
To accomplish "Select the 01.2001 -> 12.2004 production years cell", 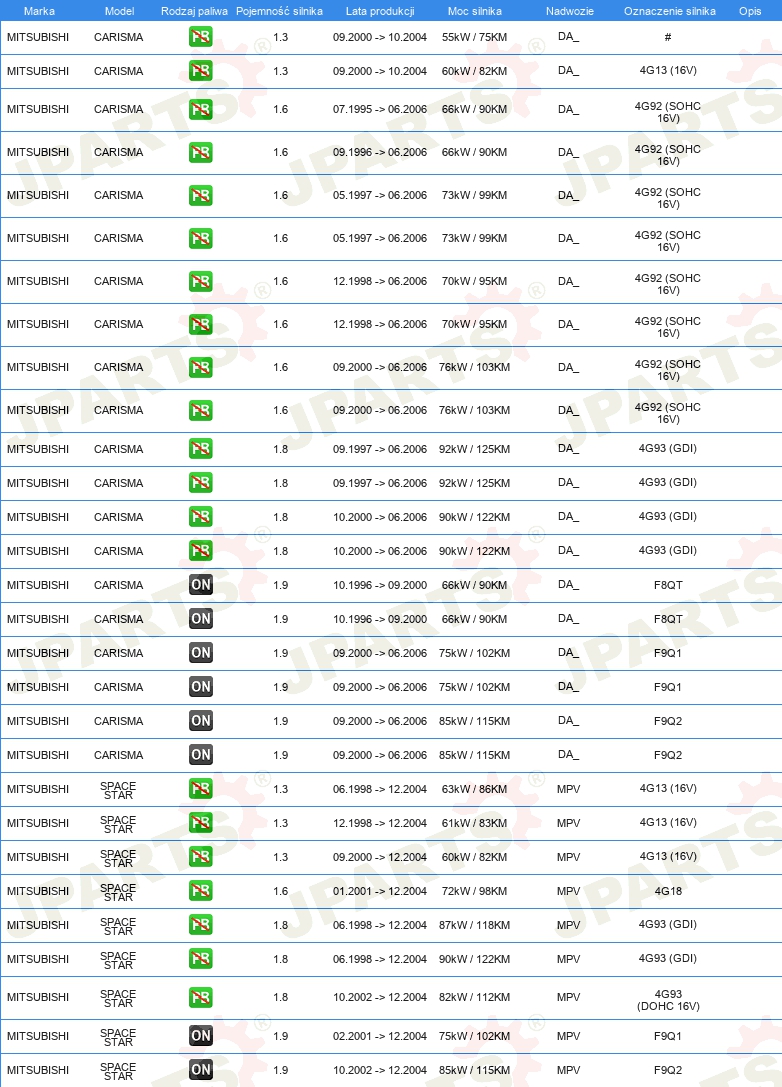I will click(x=380, y=891).
